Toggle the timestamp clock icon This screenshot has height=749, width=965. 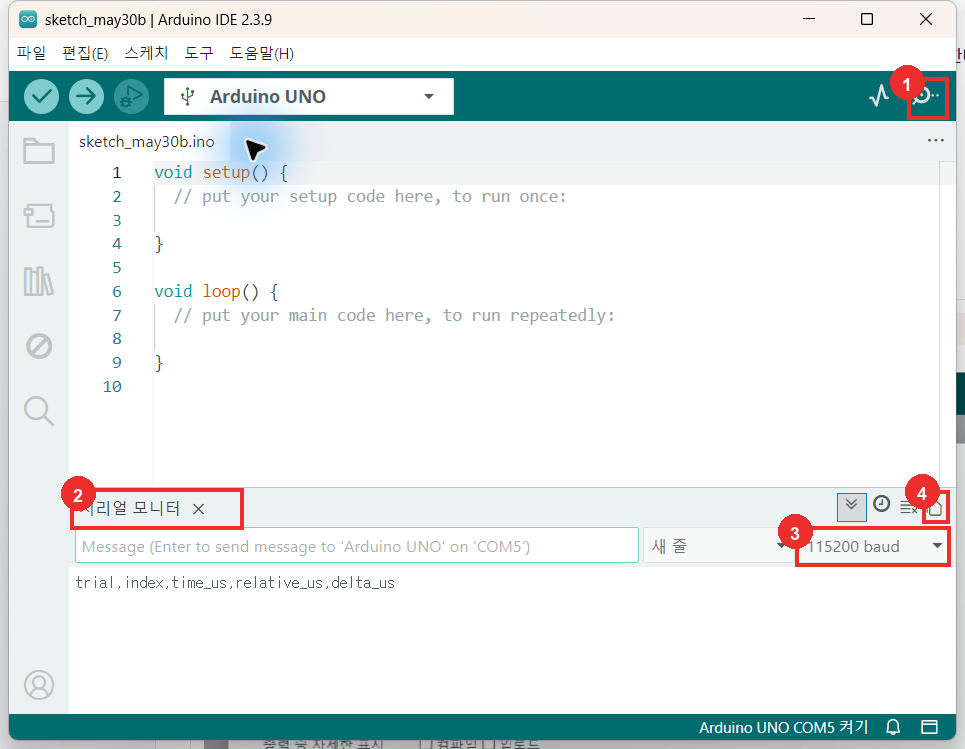(x=882, y=505)
